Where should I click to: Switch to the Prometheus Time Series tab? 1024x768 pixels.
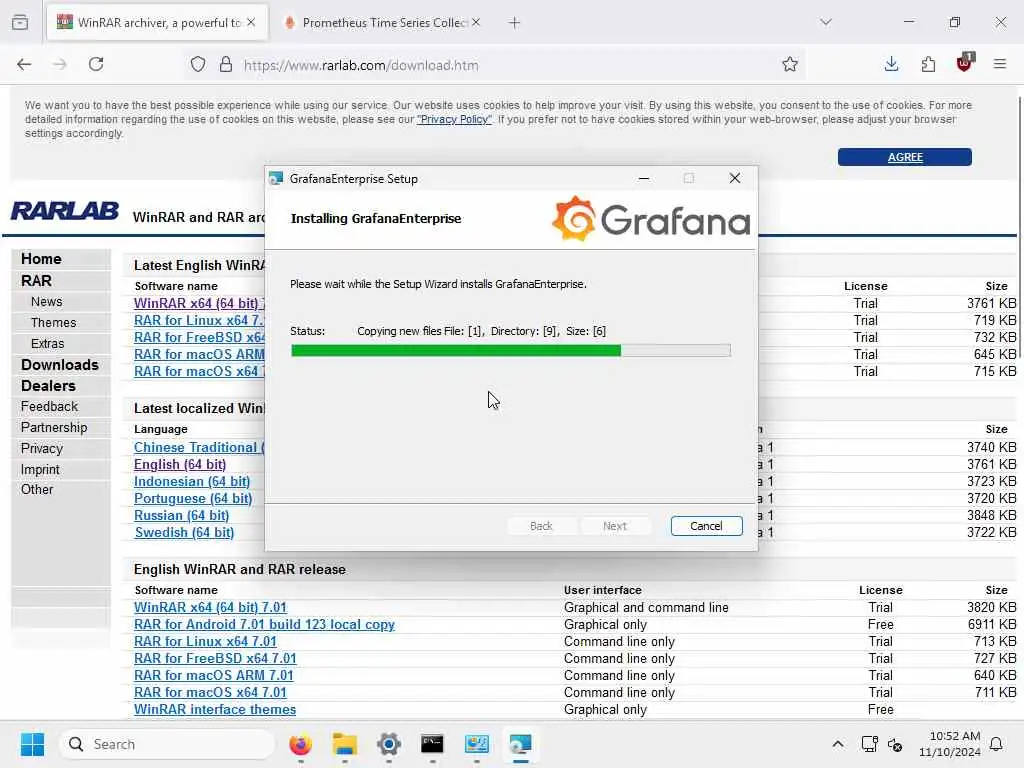[x=384, y=23]
